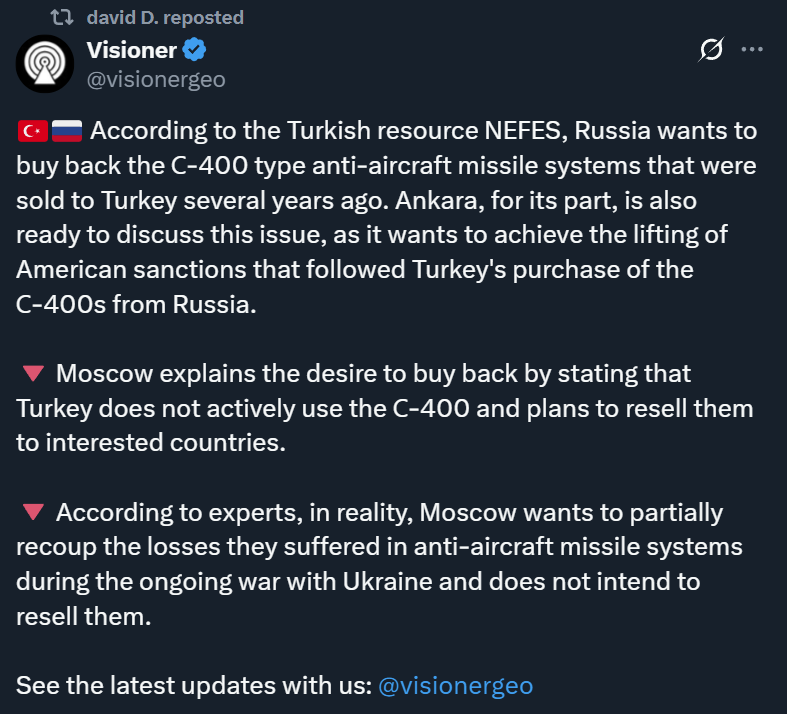Click the repost arrows icon at top

click(61, 17)
